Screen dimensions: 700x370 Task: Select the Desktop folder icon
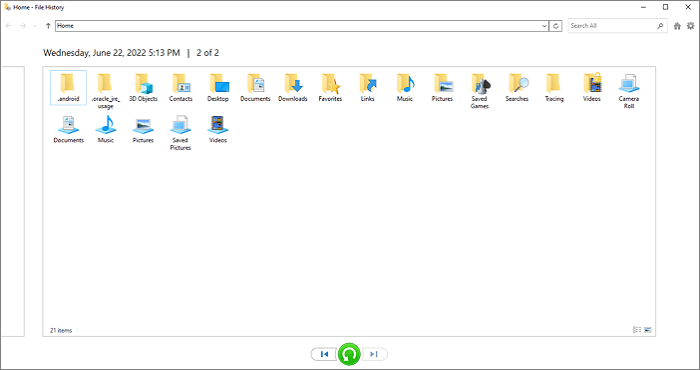218,83
